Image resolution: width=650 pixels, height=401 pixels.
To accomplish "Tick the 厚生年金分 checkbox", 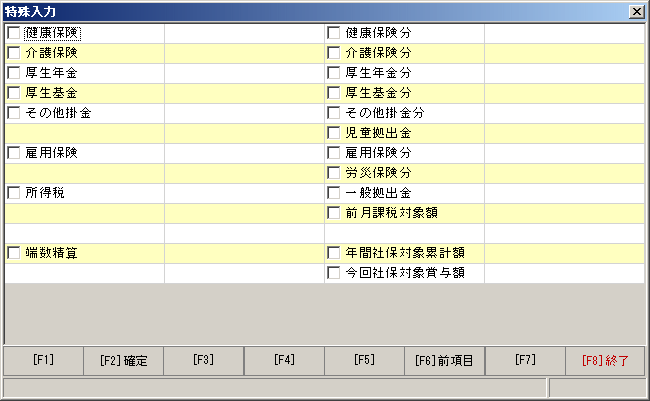I will [x=334, y=73].
